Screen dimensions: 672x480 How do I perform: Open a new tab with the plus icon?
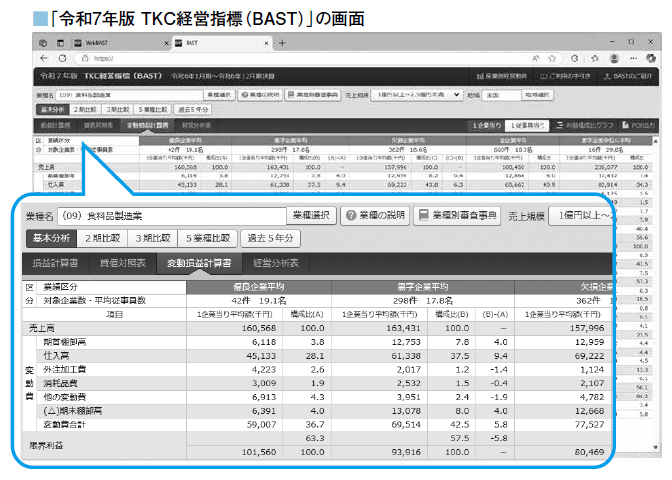tap(282, 43)
